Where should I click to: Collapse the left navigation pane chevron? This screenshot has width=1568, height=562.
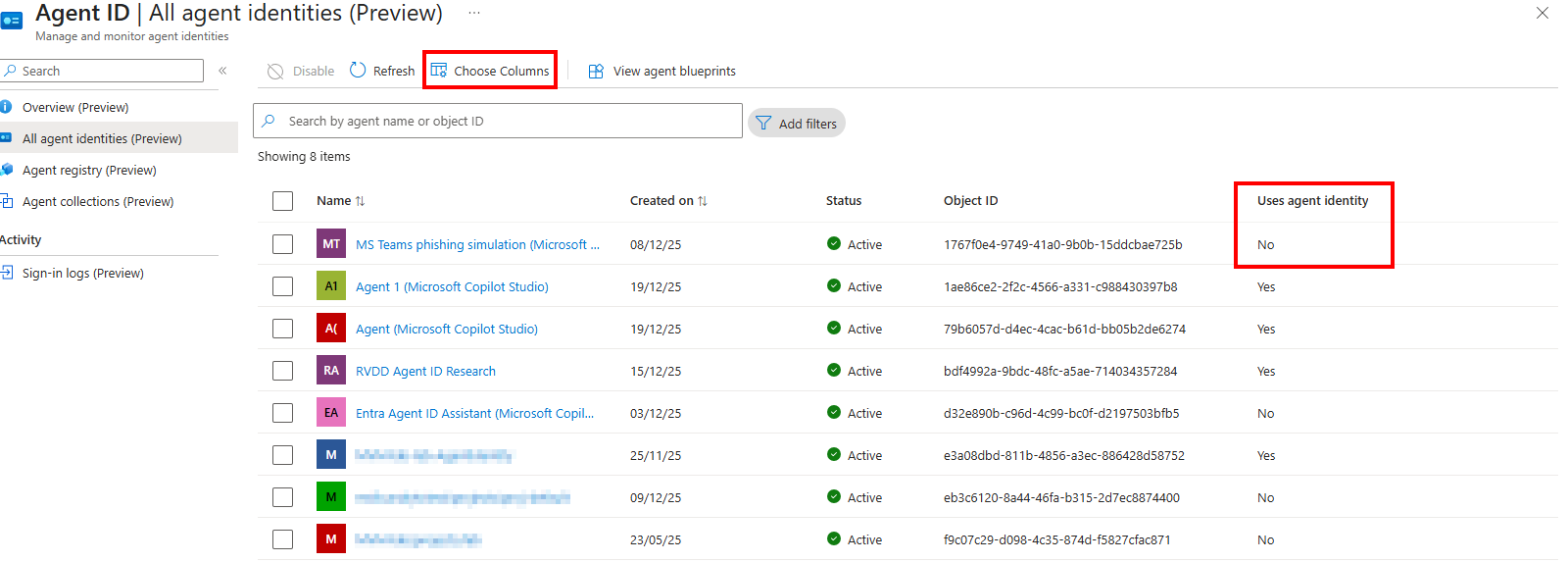[222, 71]
